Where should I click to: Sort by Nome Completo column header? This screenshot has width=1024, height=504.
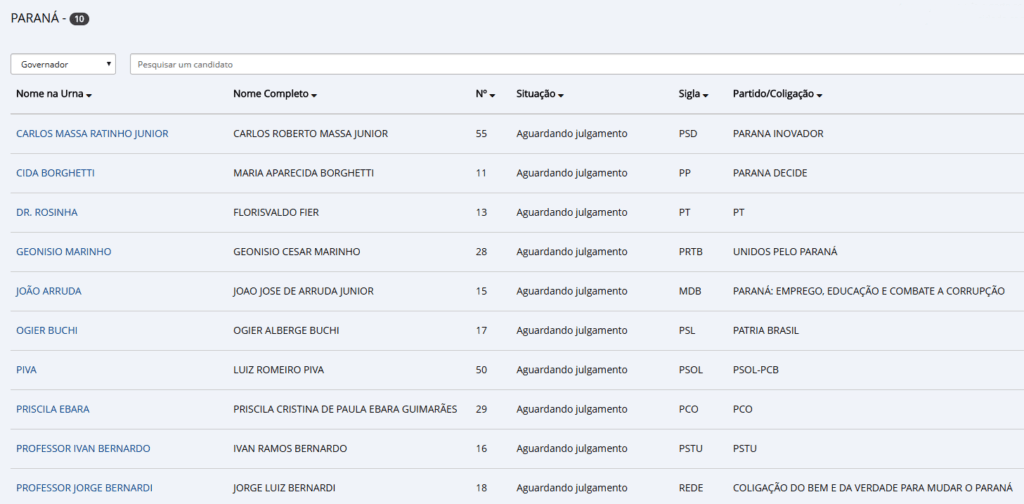tap(274, 94)
